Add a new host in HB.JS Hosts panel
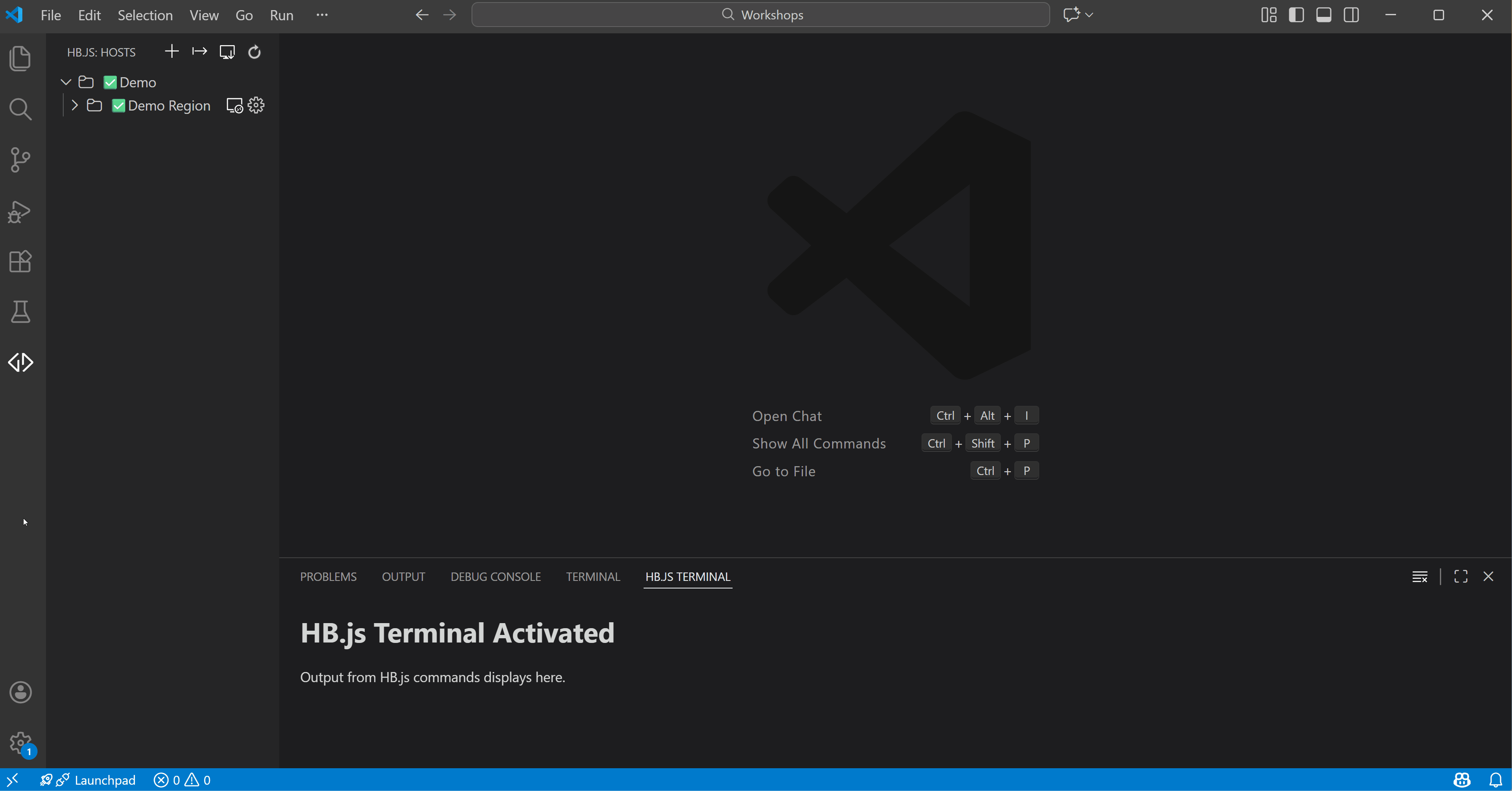This screenshot has width=1512, height=791. tap(171, 51)
